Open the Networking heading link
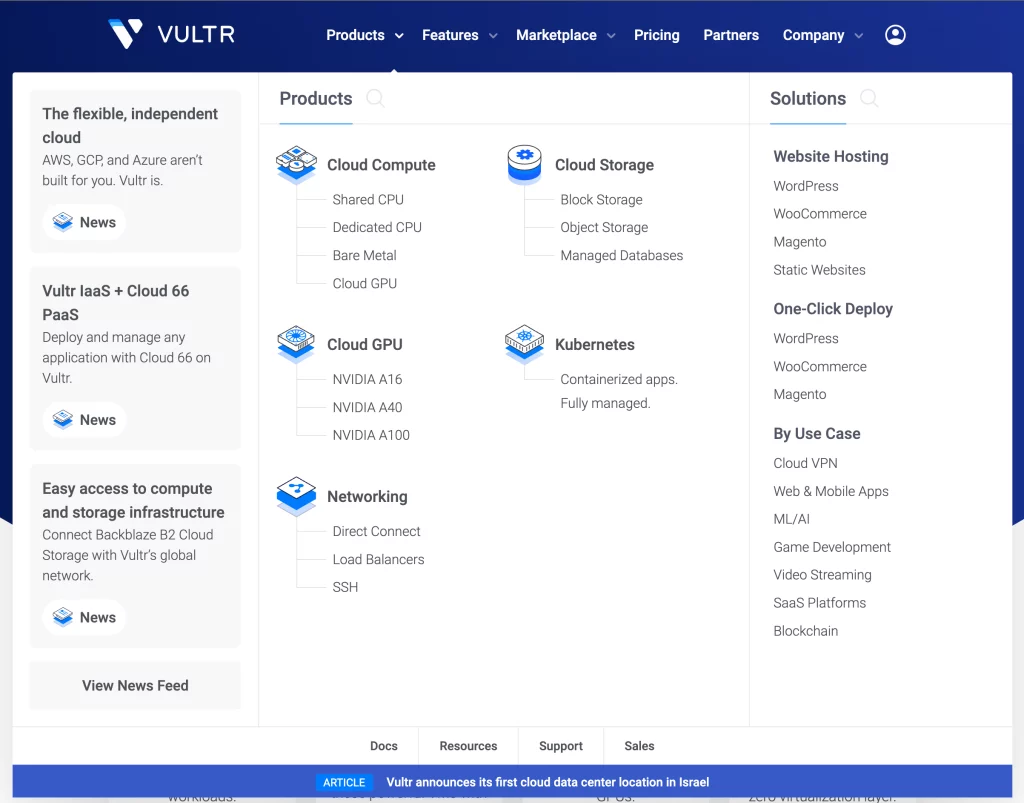This screenshot has height=803, width=1024. [367, 496]
